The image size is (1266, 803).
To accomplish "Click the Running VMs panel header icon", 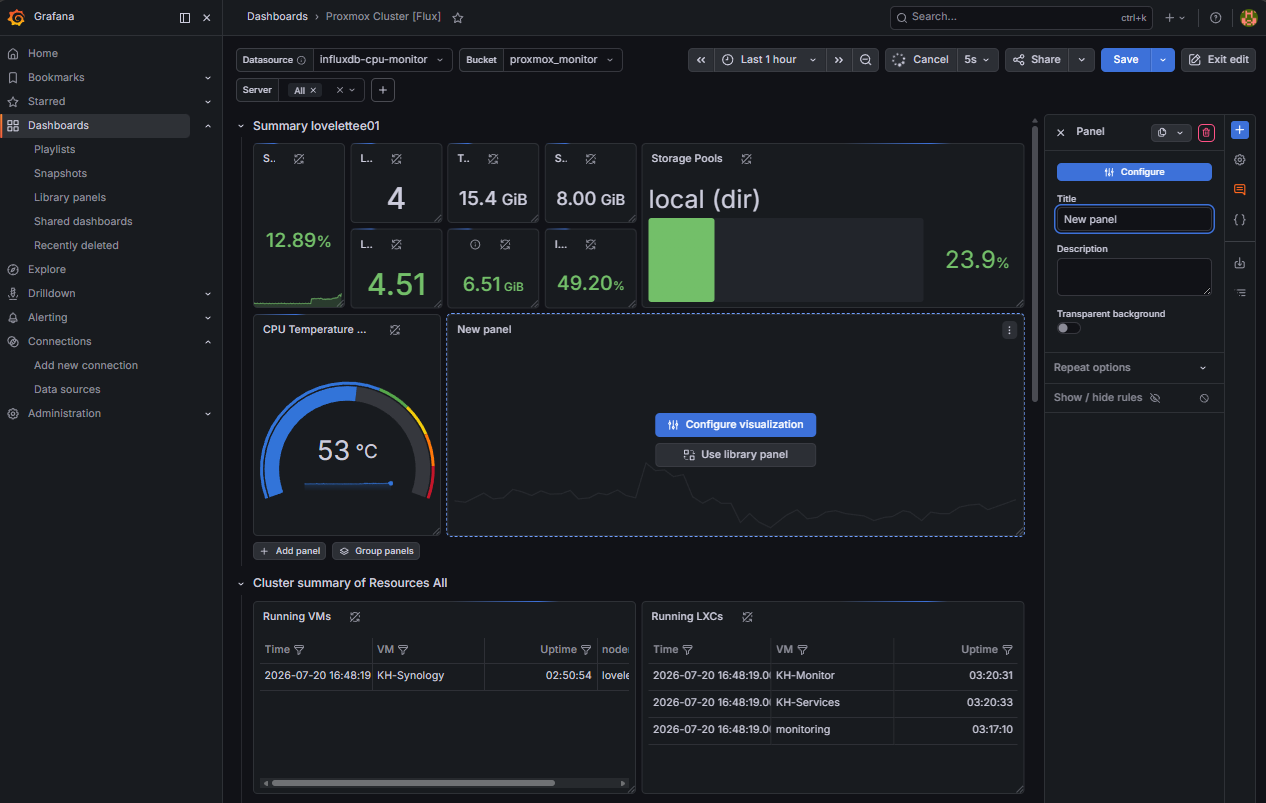I will click(355, 617).
